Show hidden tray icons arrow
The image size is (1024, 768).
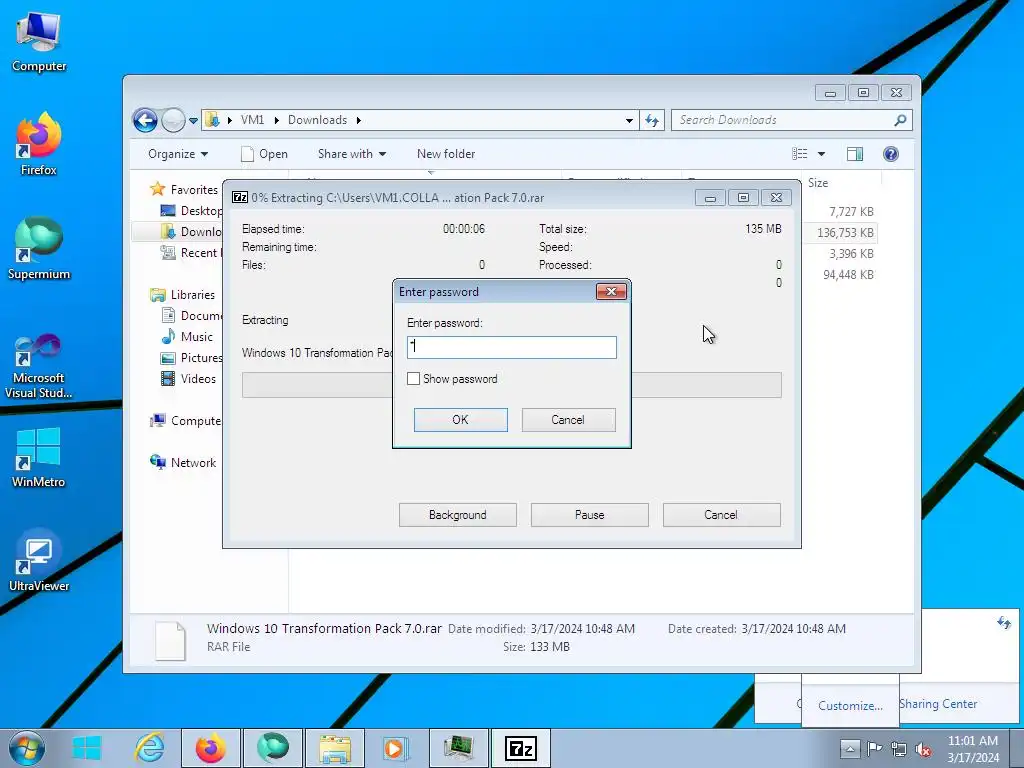point(850,748)
